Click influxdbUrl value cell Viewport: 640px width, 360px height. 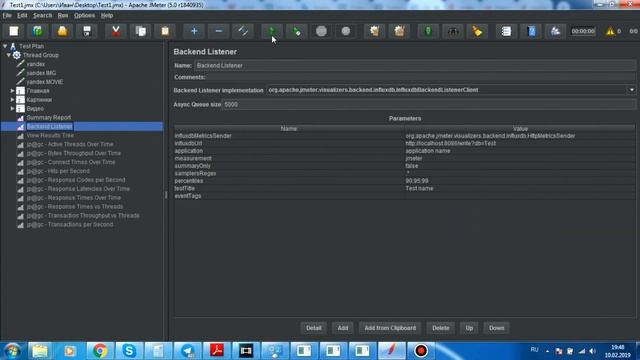click(x=519, y=143)
